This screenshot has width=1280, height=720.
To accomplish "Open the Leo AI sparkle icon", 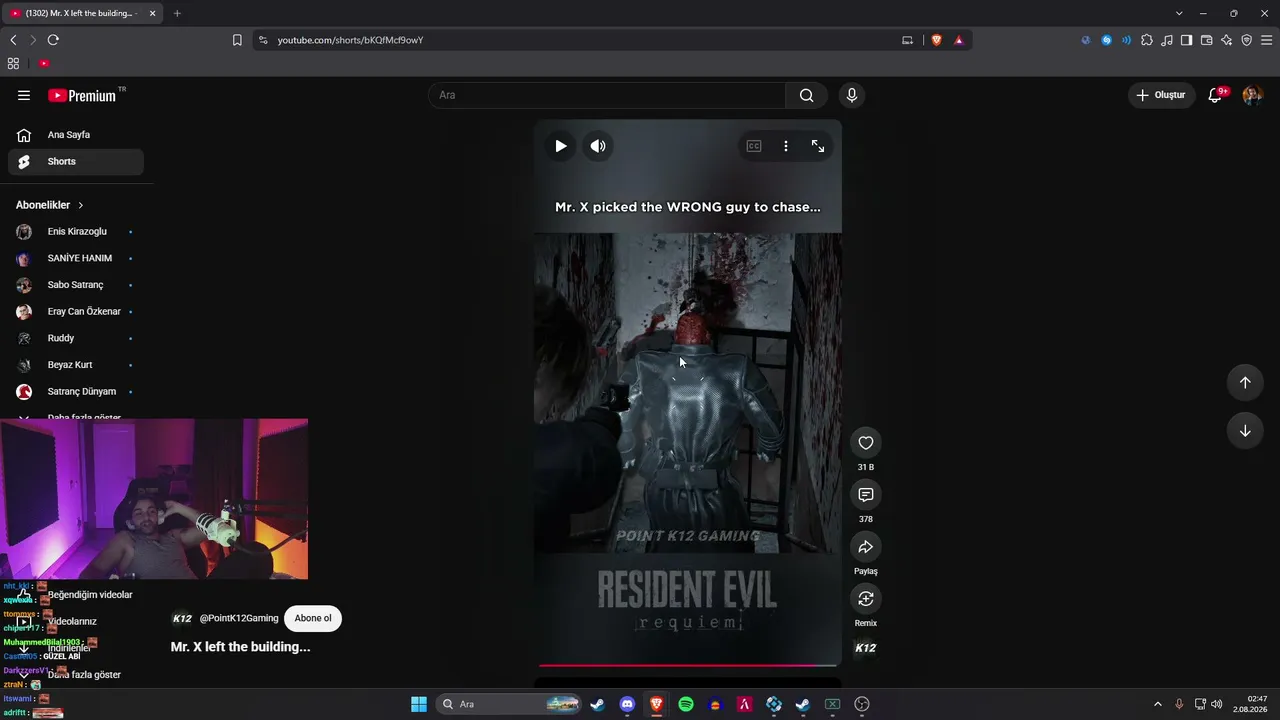I will tap(1227, 40).
